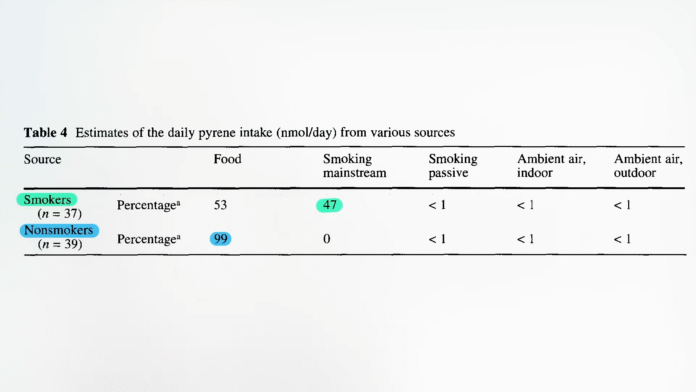
Task: Click Percentage label in Nonsmokers row
Action: (148, 239)
